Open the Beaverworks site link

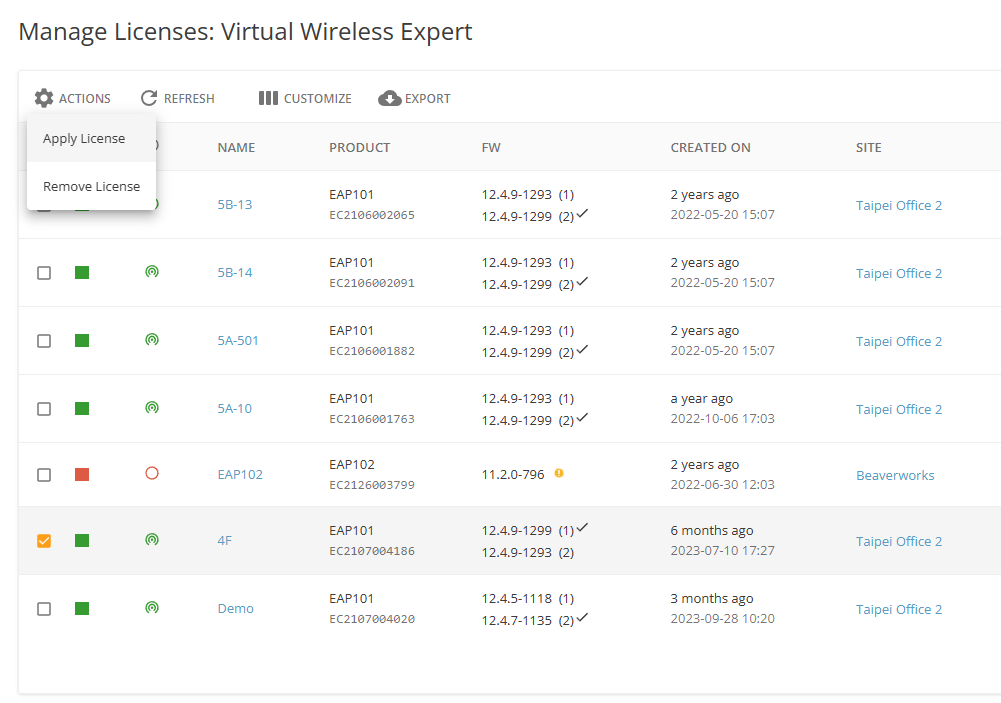(x=895, y=475)
